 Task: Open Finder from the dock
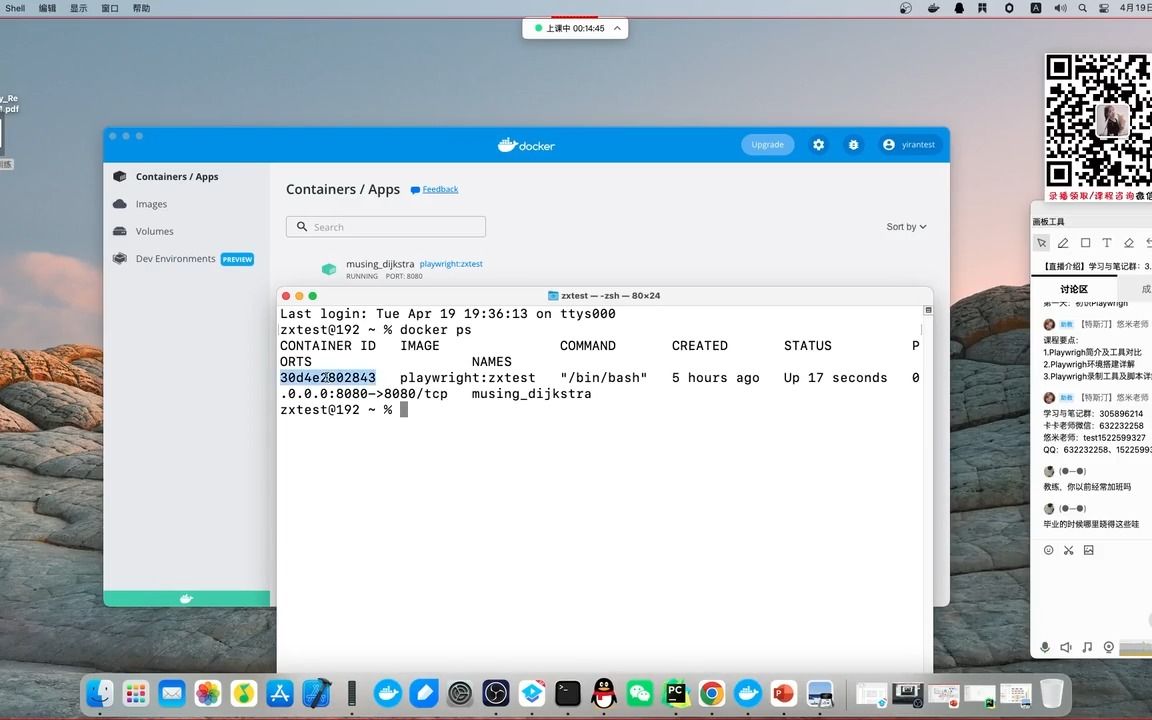pos(100,693)
